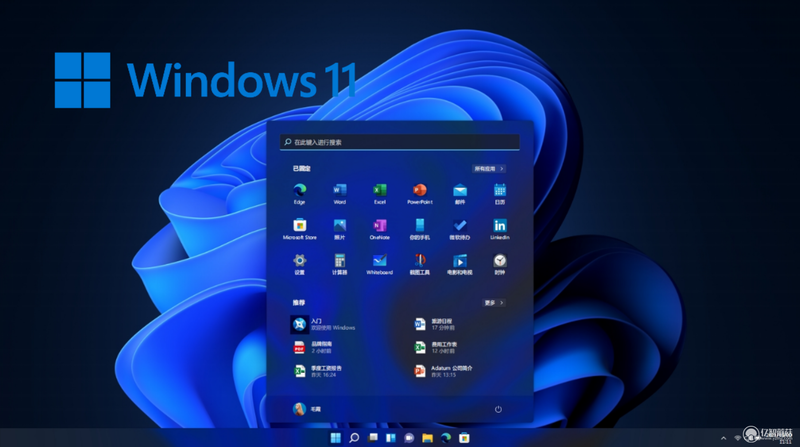Viewport: 800px width, 447px height.
Task: Click the '17 分钟前' timestamp text
Action: [443, 328]
